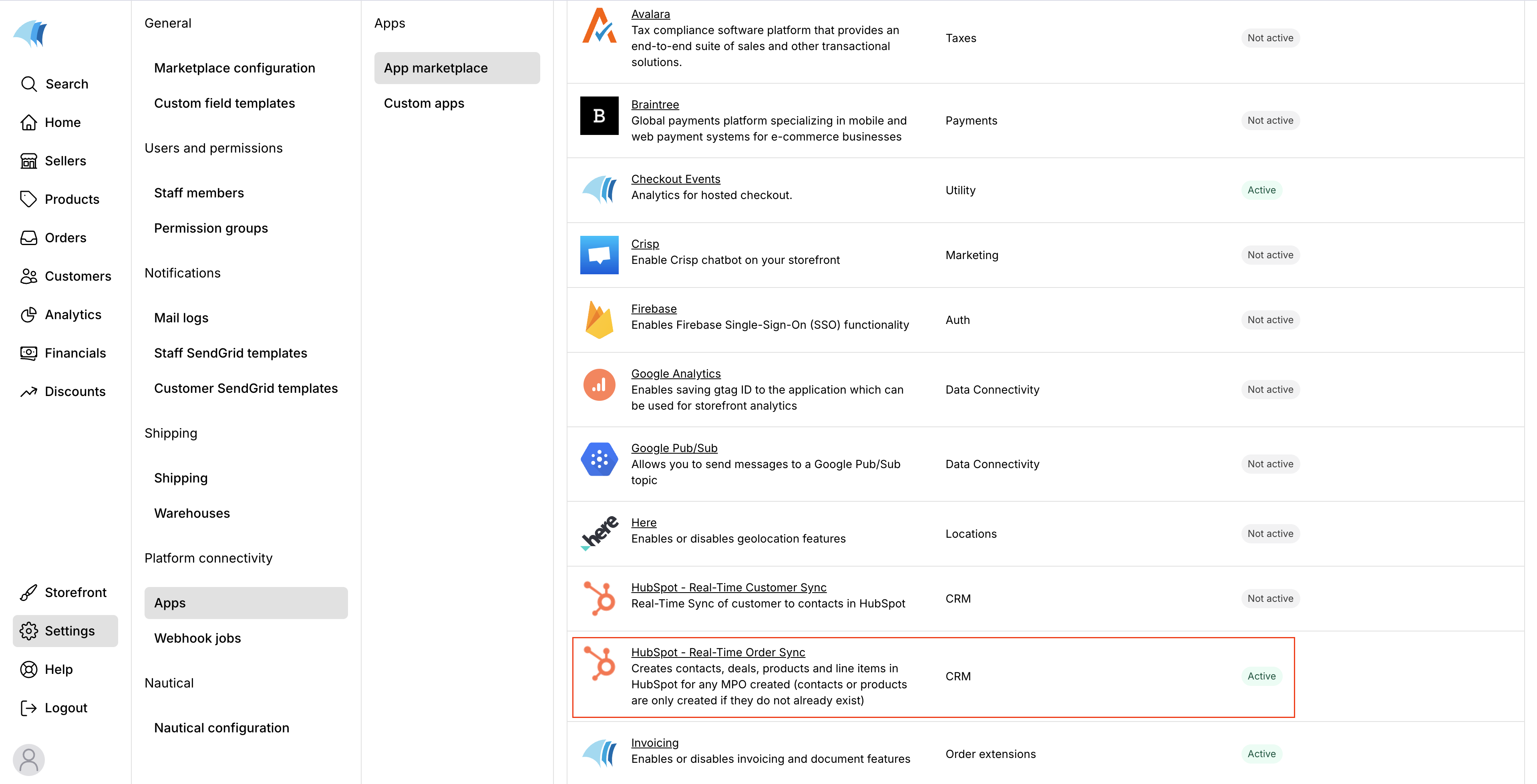Click the Analytics pie chart icon
The height and width of the screenshot is (784, 1537).
pyautogui.click(x=29, y=314)
